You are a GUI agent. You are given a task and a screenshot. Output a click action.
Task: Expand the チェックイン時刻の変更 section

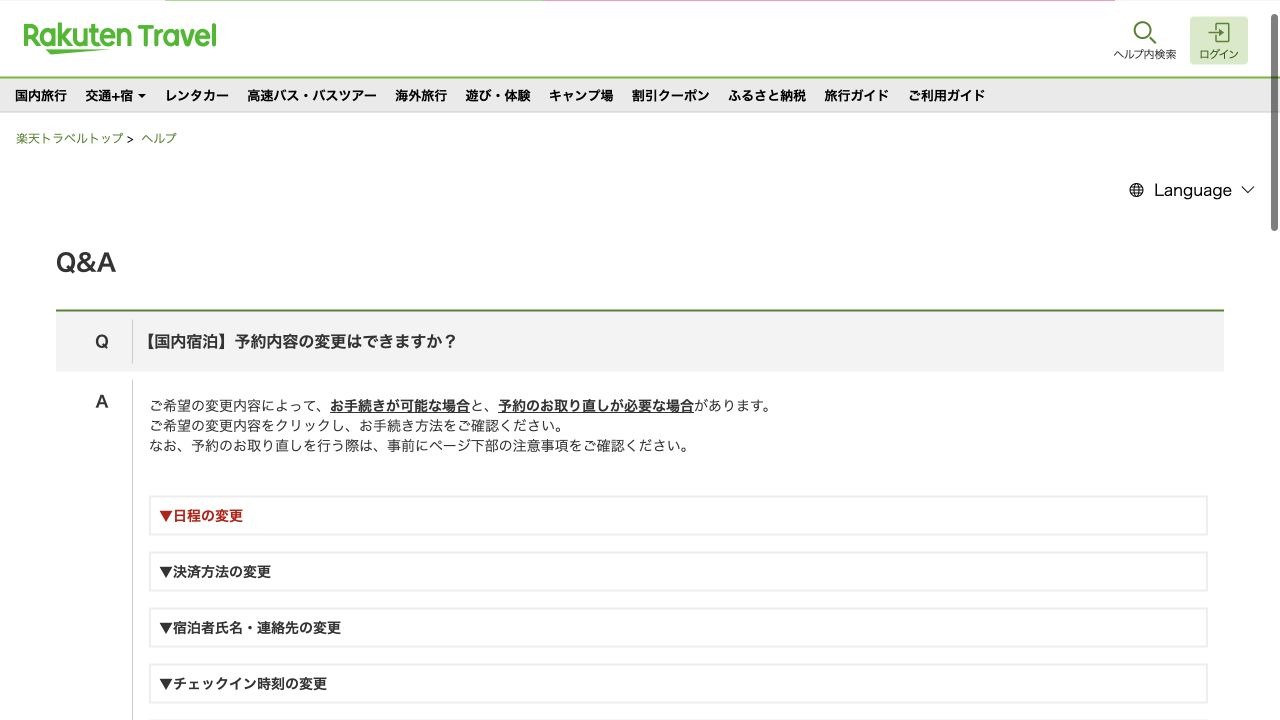pos(678,684)
